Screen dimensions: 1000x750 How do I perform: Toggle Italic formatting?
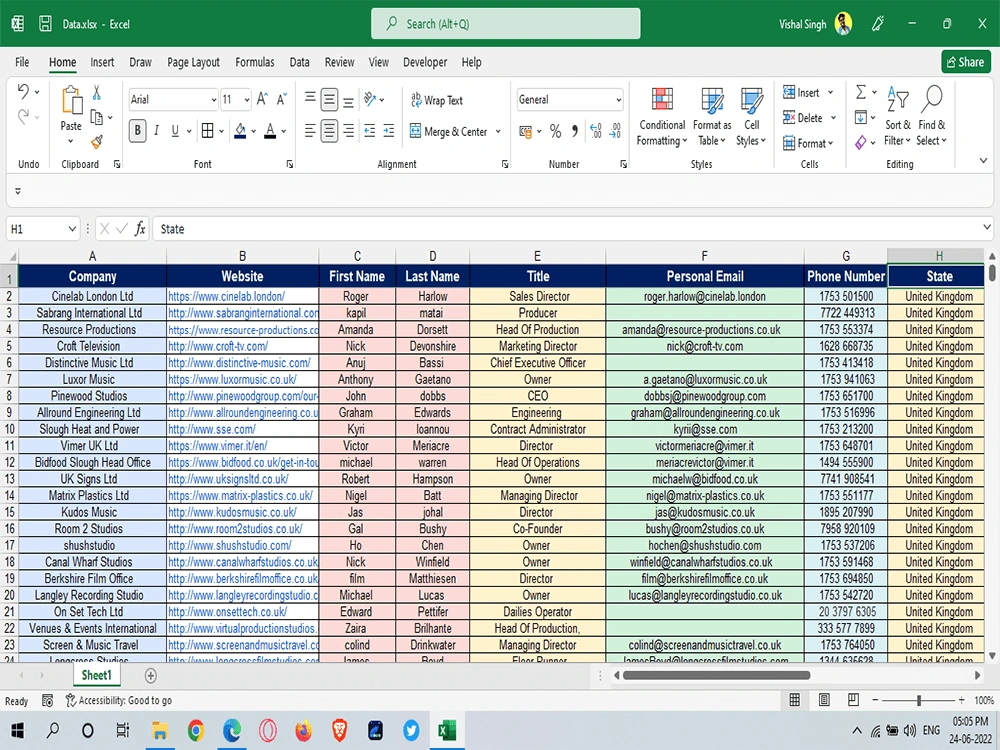156,131
